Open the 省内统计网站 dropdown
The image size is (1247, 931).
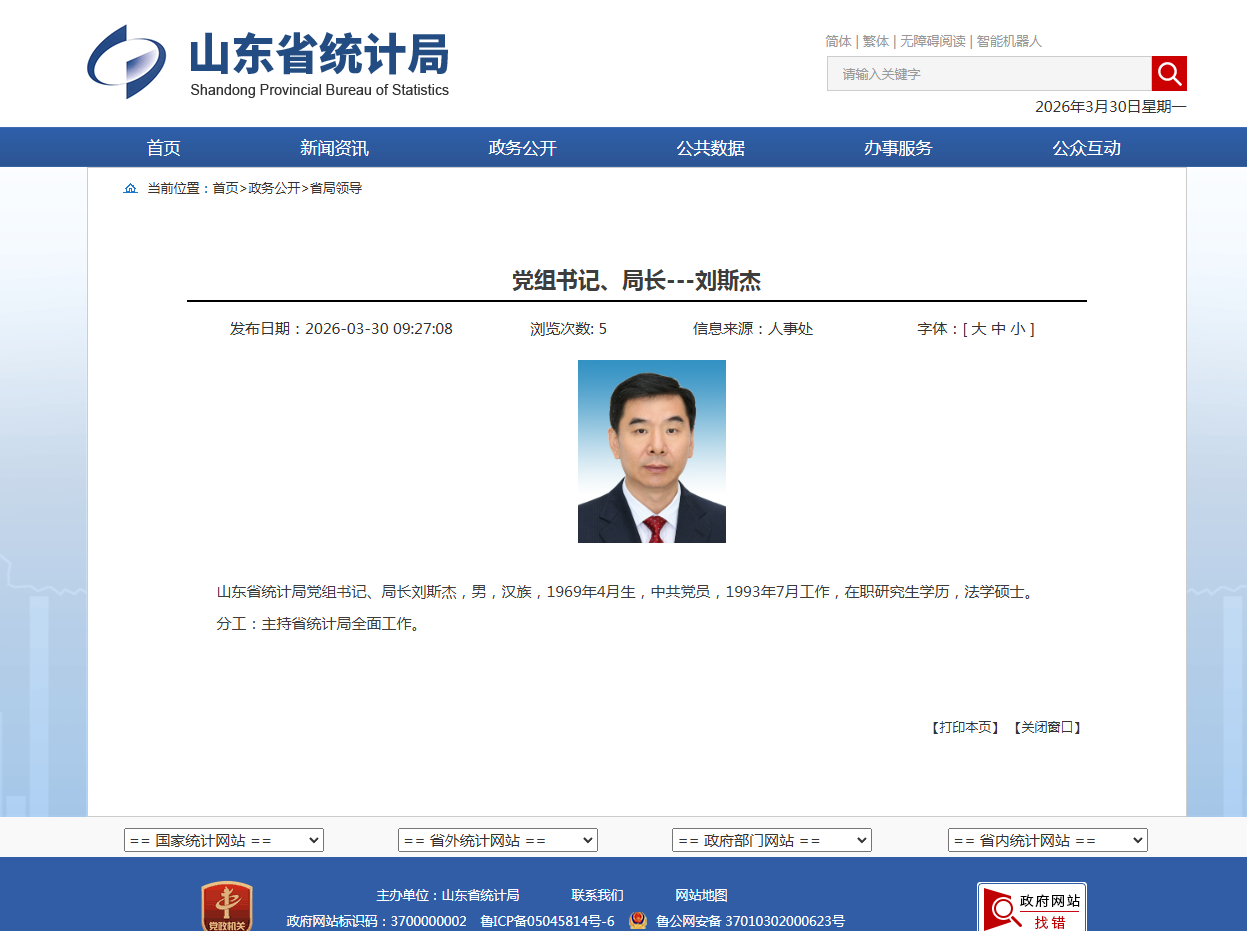(x=1047, y=841)
